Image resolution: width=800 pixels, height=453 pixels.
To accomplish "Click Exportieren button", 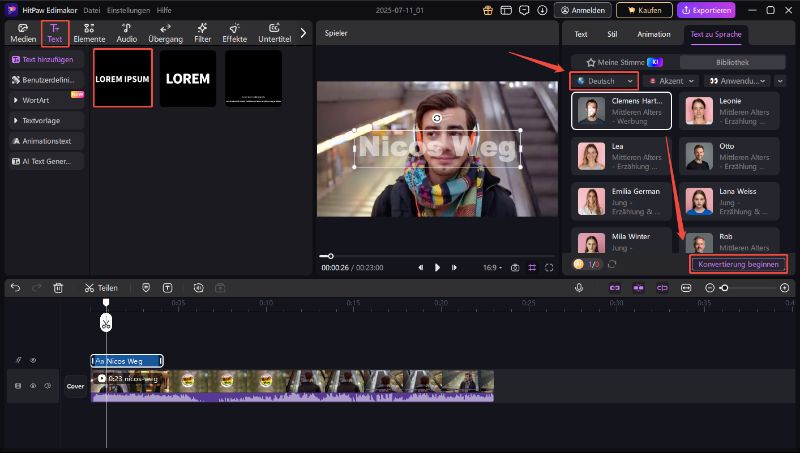I will 706,10.
